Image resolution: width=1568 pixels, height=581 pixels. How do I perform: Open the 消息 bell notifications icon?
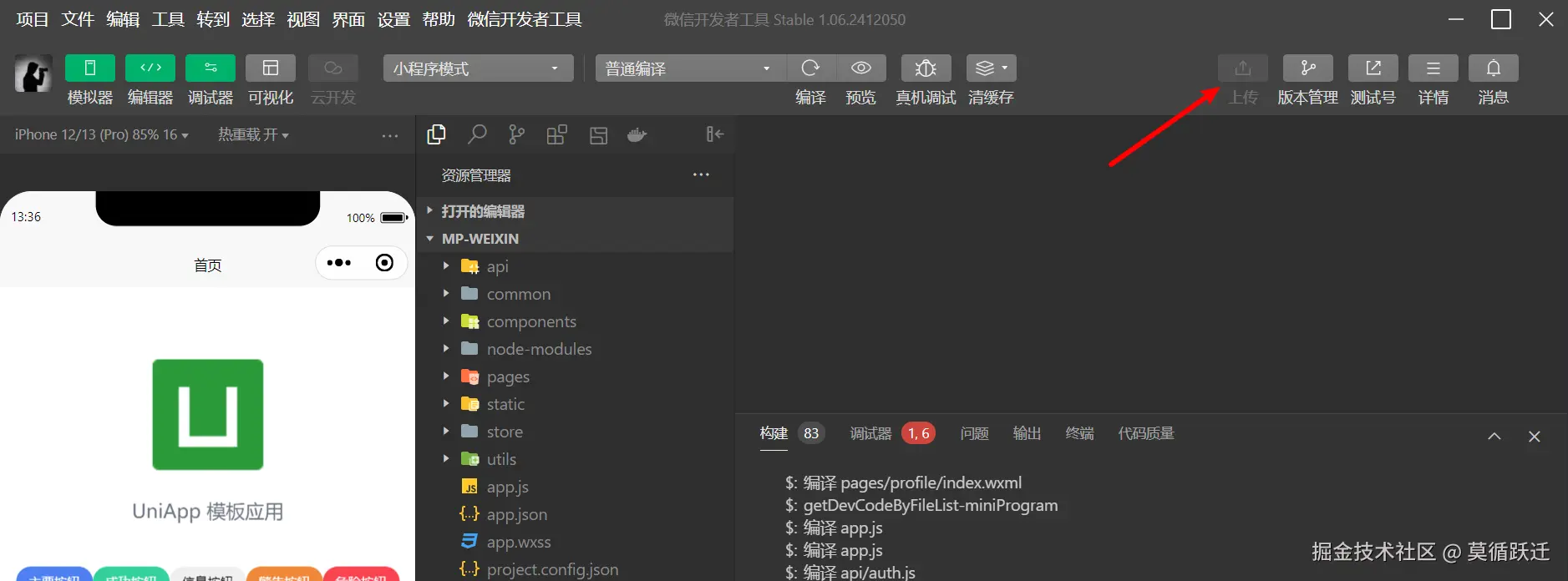(1494, 68)
